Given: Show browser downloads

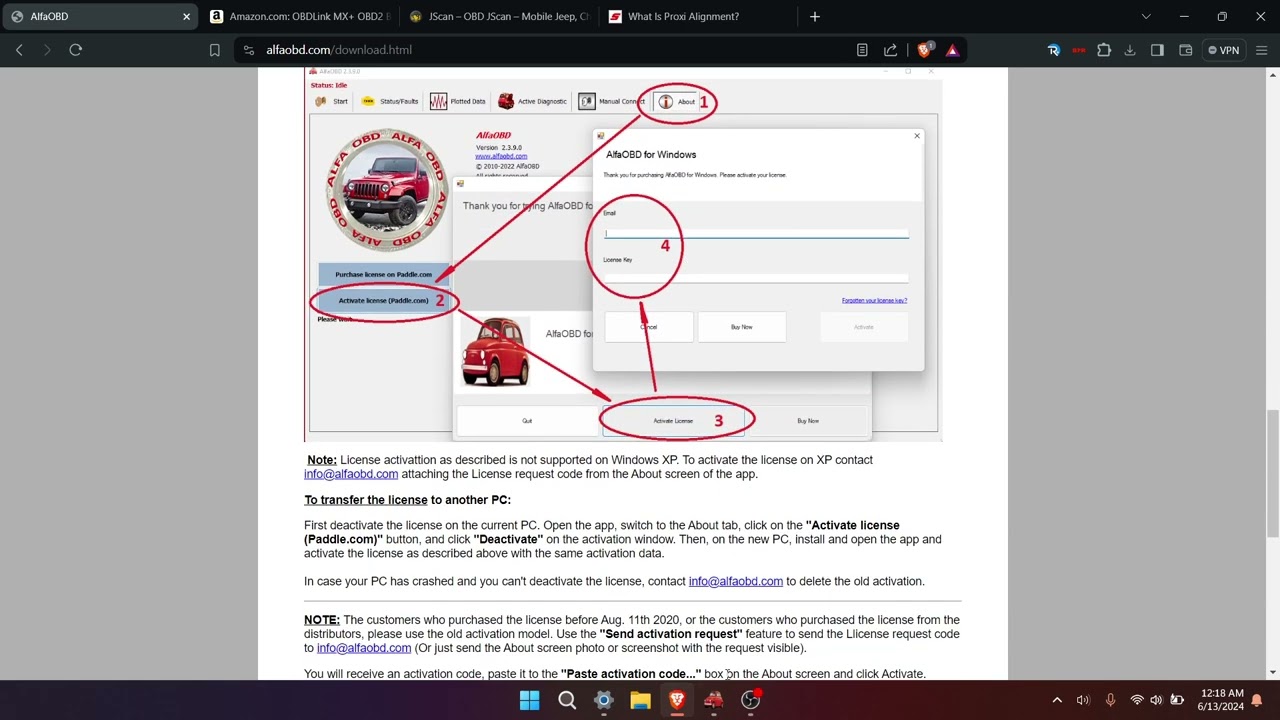Looking at the screenshot, I should tap(1130, 50).
